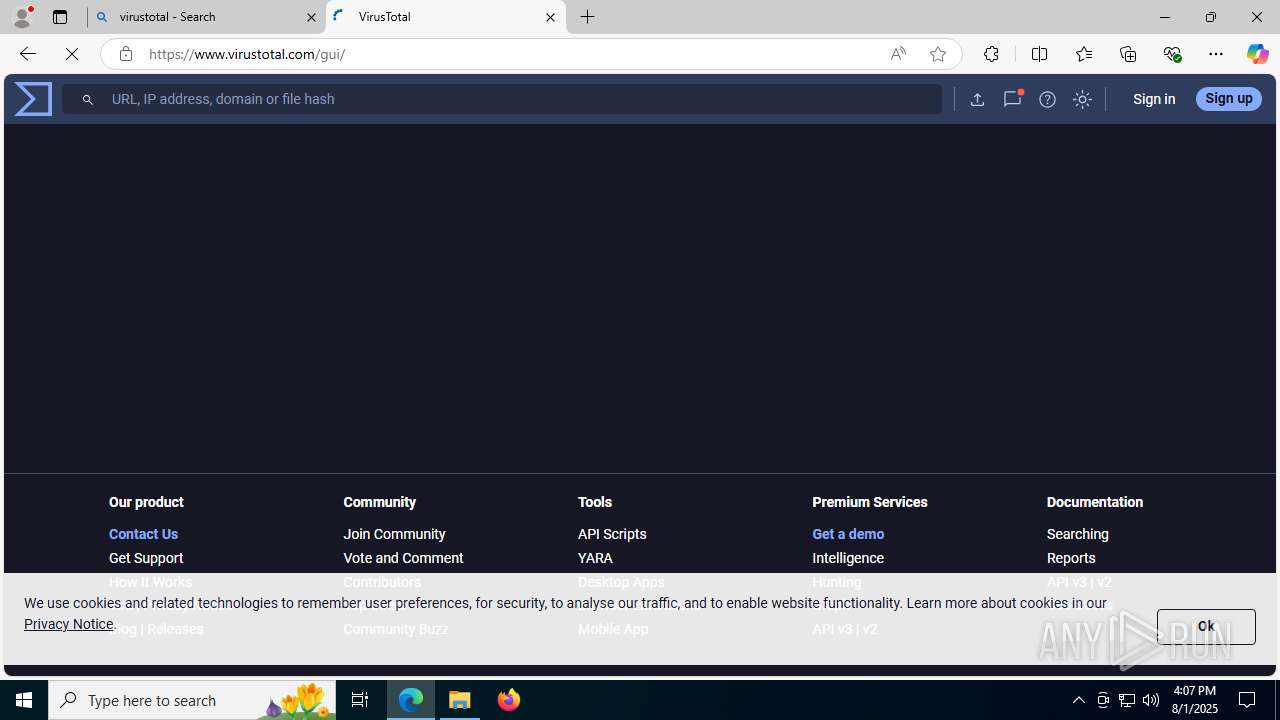Click the search magnifier icon in VirusTotal bar

pyautogui.click(x=88, y=99)
